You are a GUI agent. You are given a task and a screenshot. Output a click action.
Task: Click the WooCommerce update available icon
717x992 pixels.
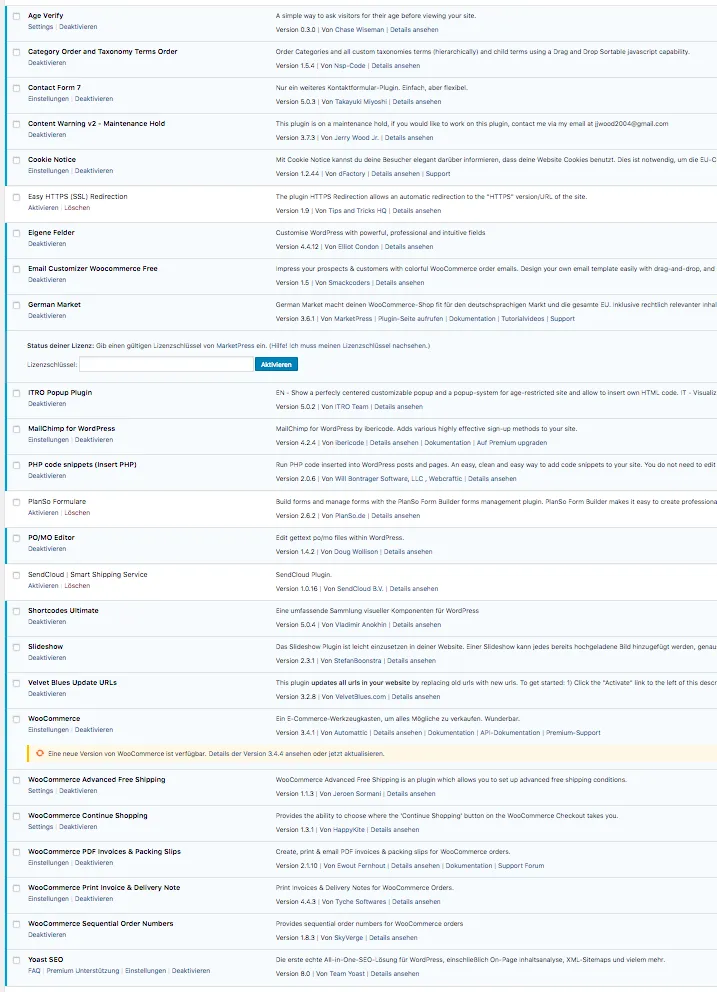(x=40, y=753)
